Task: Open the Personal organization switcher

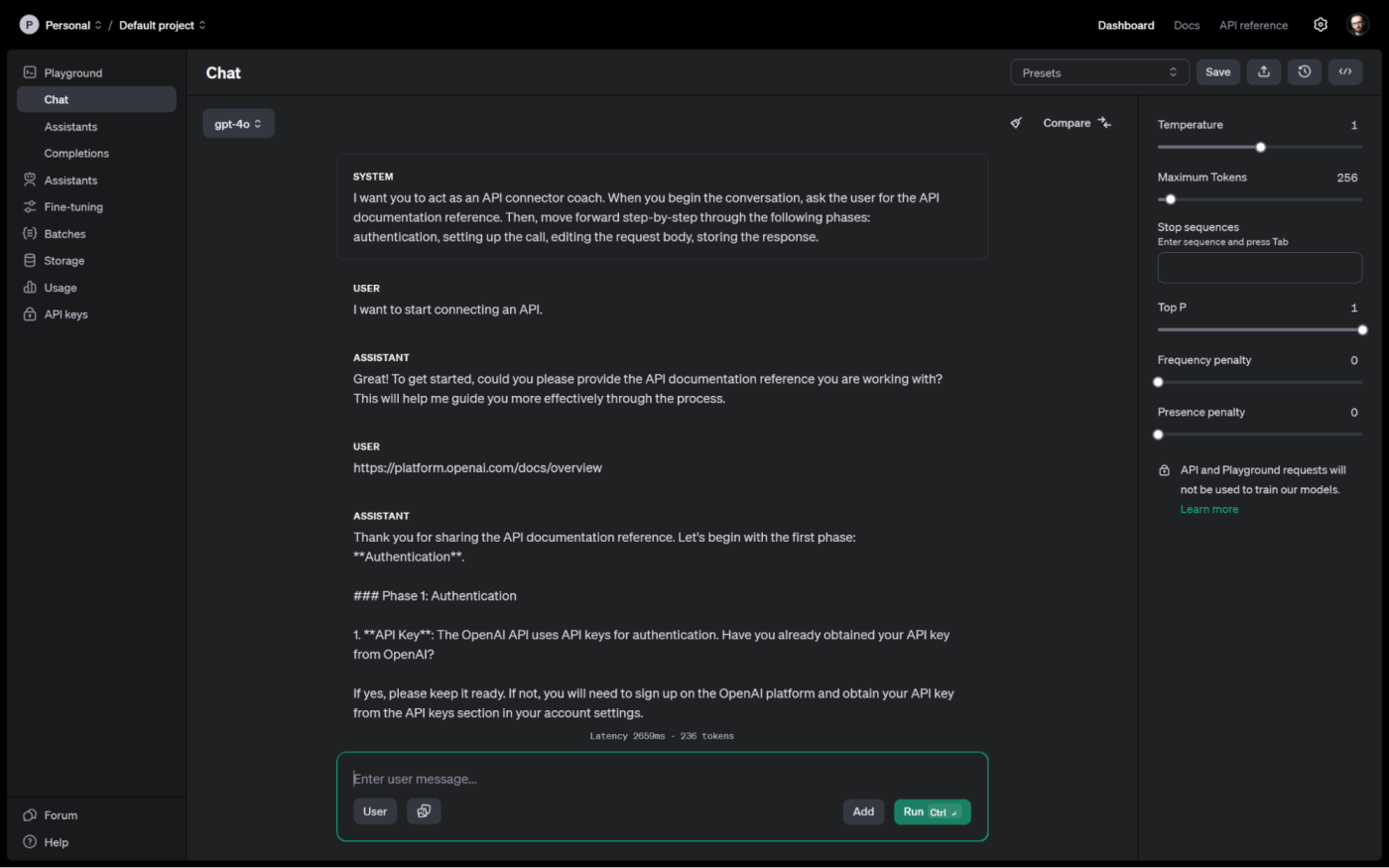Action: [73, 25]
